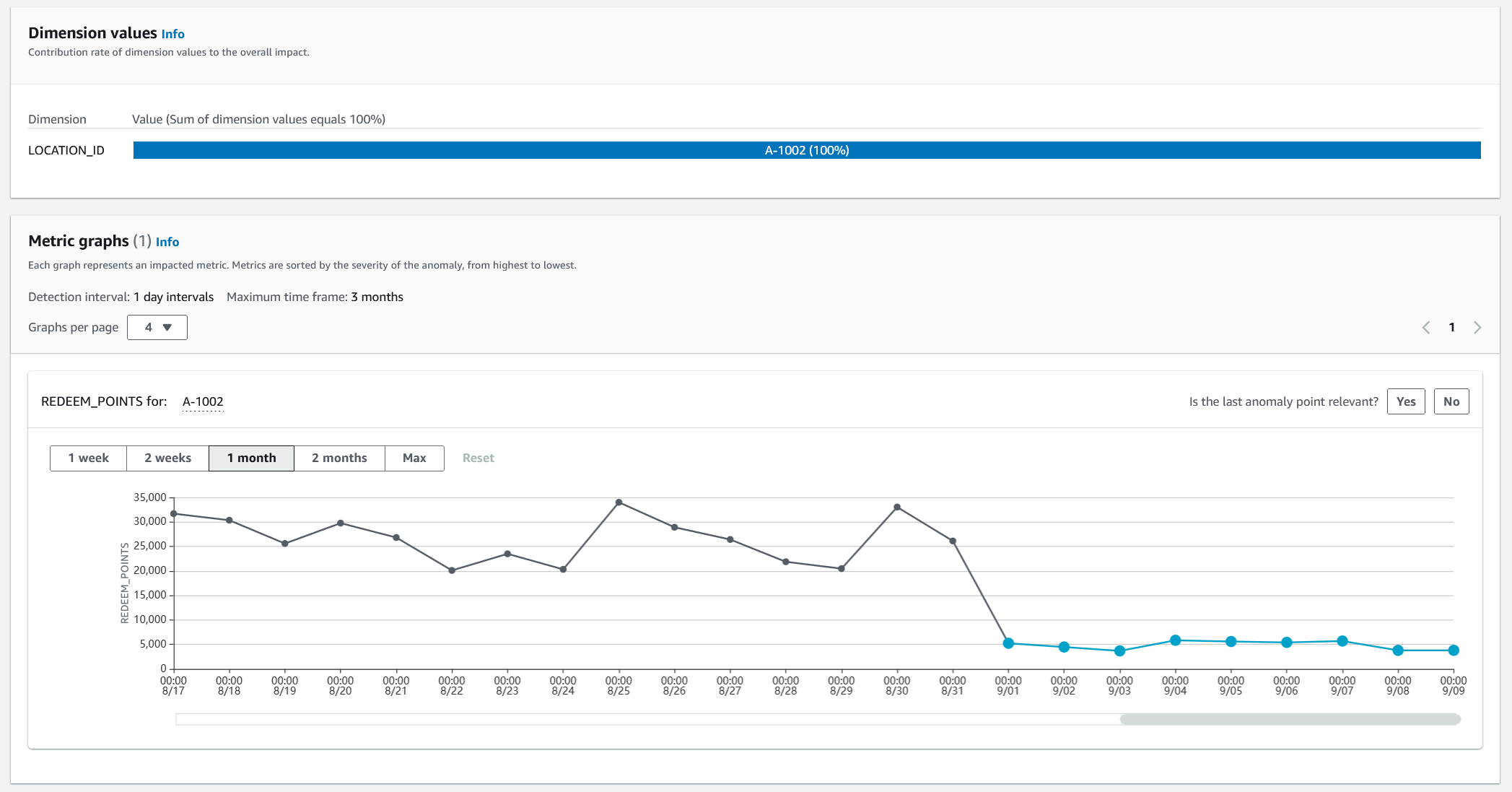This screenshot has width=1512, height=792.
Task: Click page number 1 in pagination
Action: [1451, 328]
